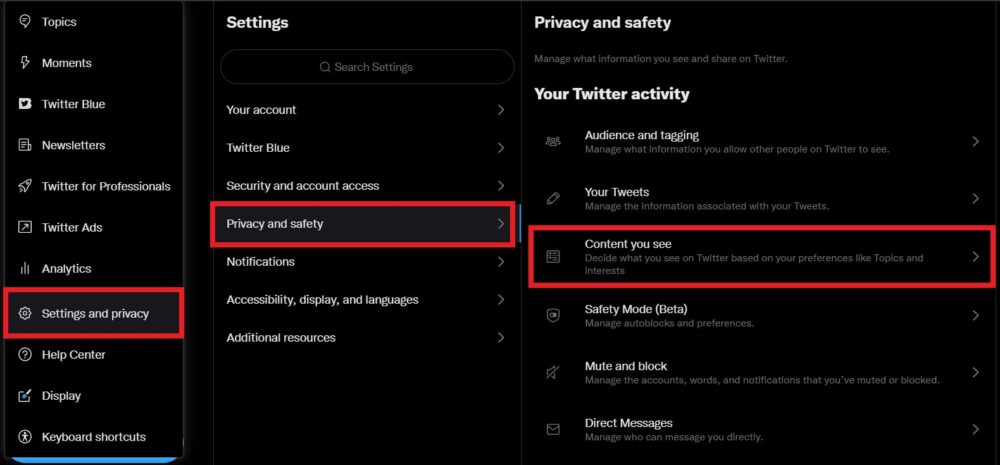Click the Direct Messages envelope icon

point(553,429)
